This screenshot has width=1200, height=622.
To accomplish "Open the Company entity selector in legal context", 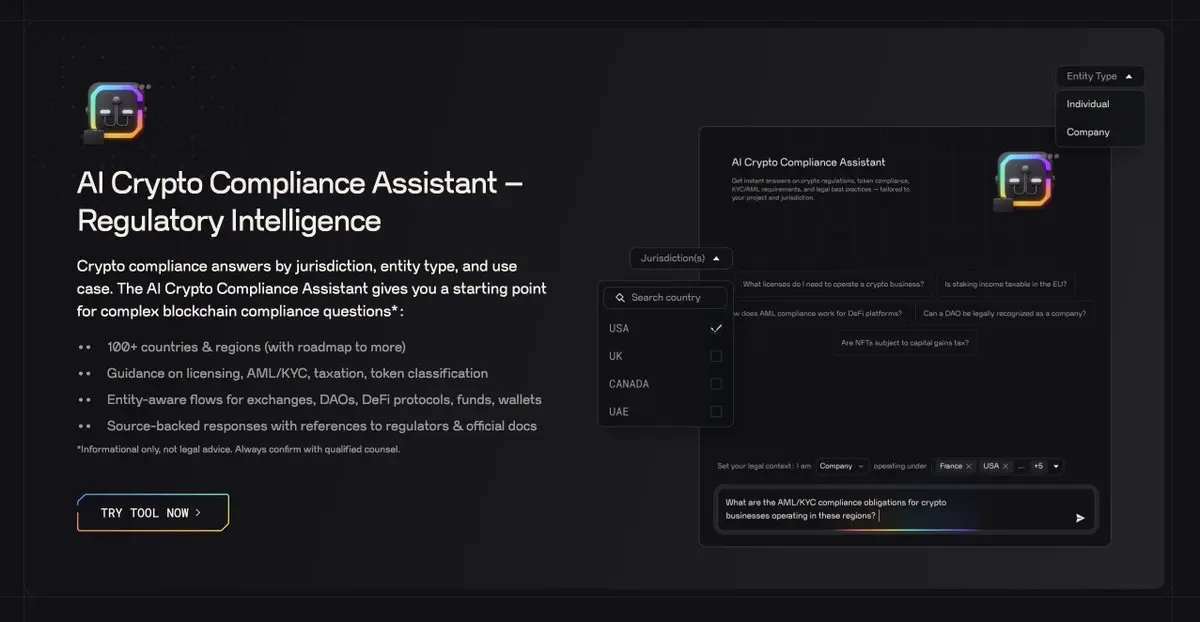I will point(841,466).
